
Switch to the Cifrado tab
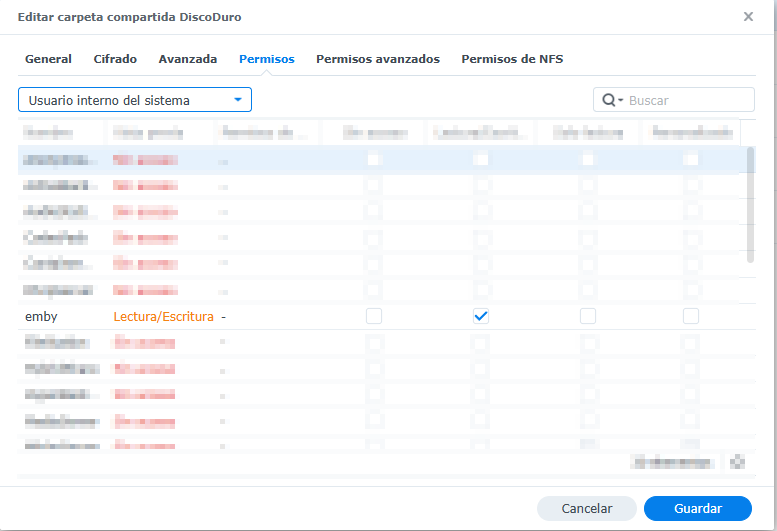pos(115,59)
